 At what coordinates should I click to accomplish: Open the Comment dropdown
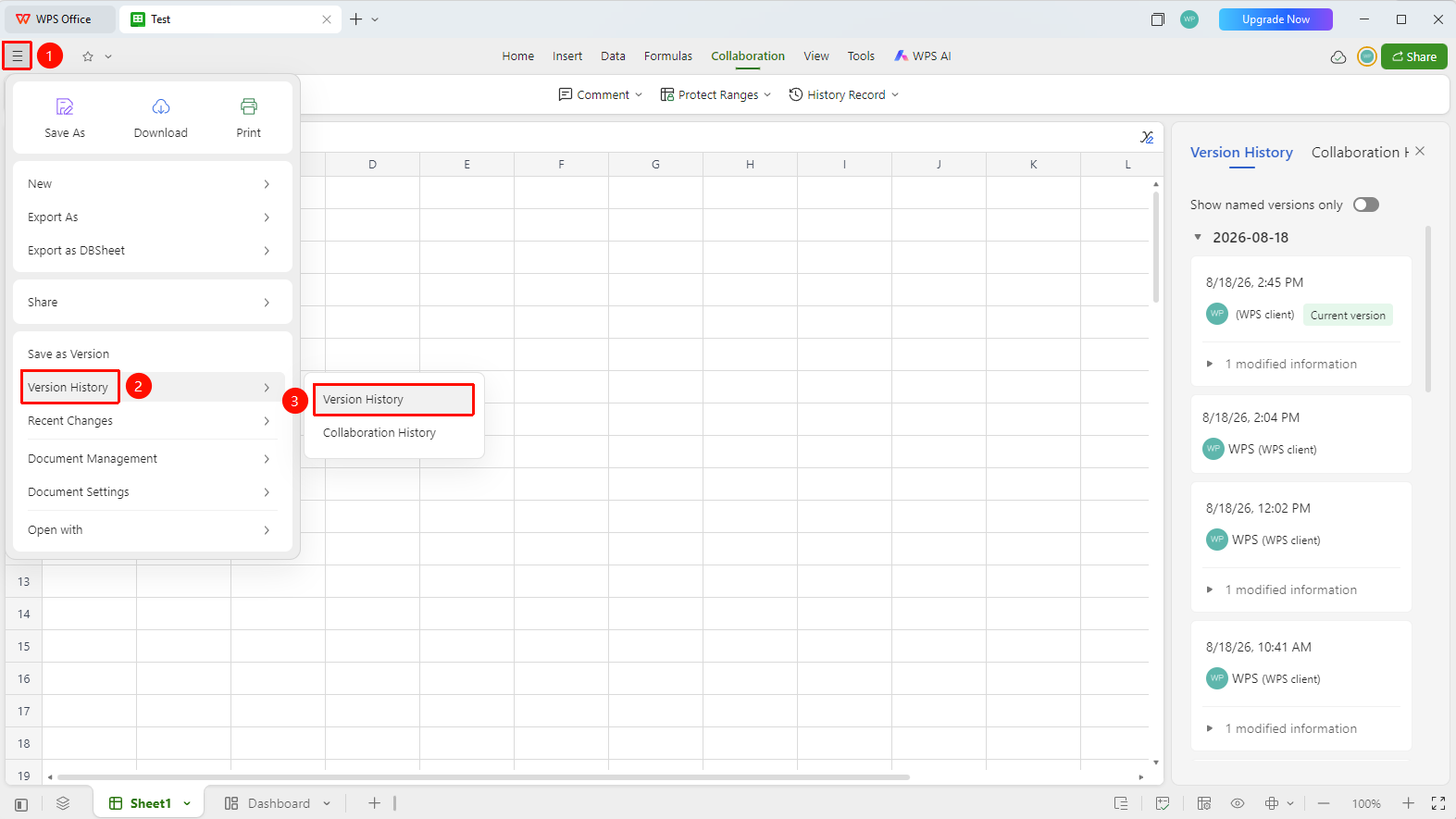tap(601, 94)
